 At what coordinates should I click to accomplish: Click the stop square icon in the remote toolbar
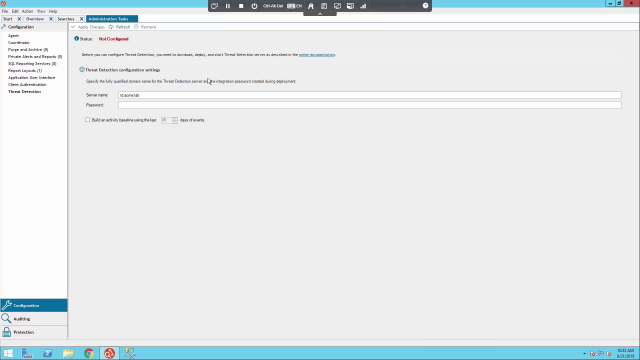pyautogui.click(x=241, y=6)
